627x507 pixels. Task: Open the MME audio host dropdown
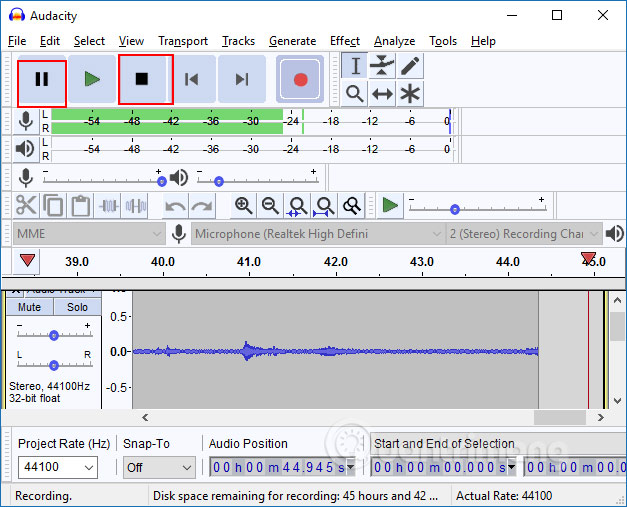88,234
